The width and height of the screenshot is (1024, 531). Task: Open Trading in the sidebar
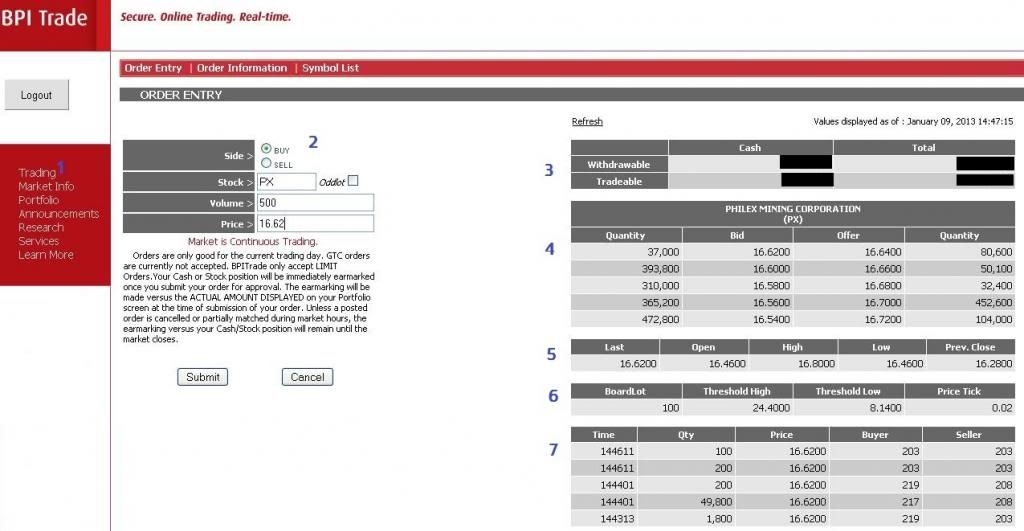37,172
